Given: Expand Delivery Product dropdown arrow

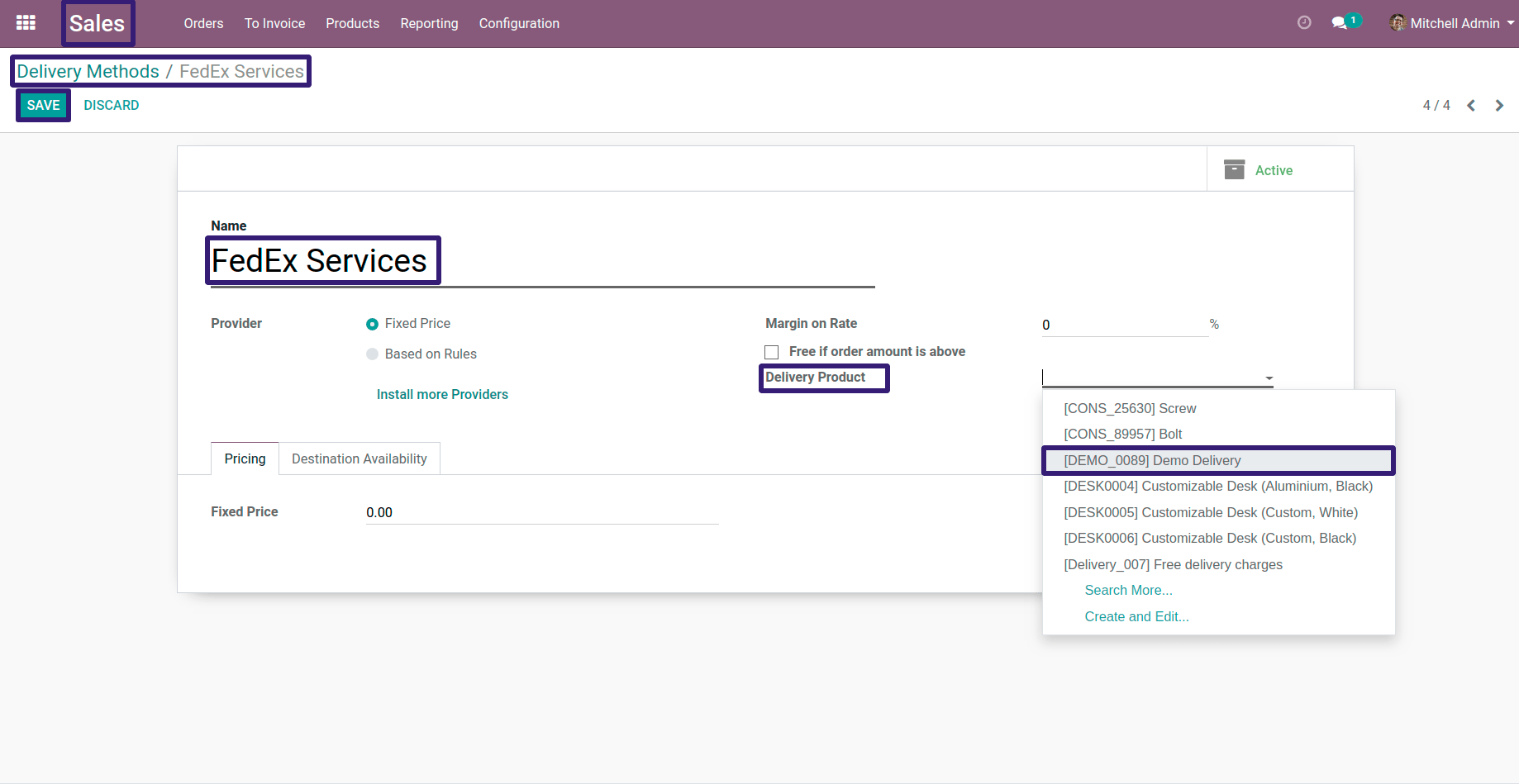Looking at the screenshot, I should coord(1269,378).
